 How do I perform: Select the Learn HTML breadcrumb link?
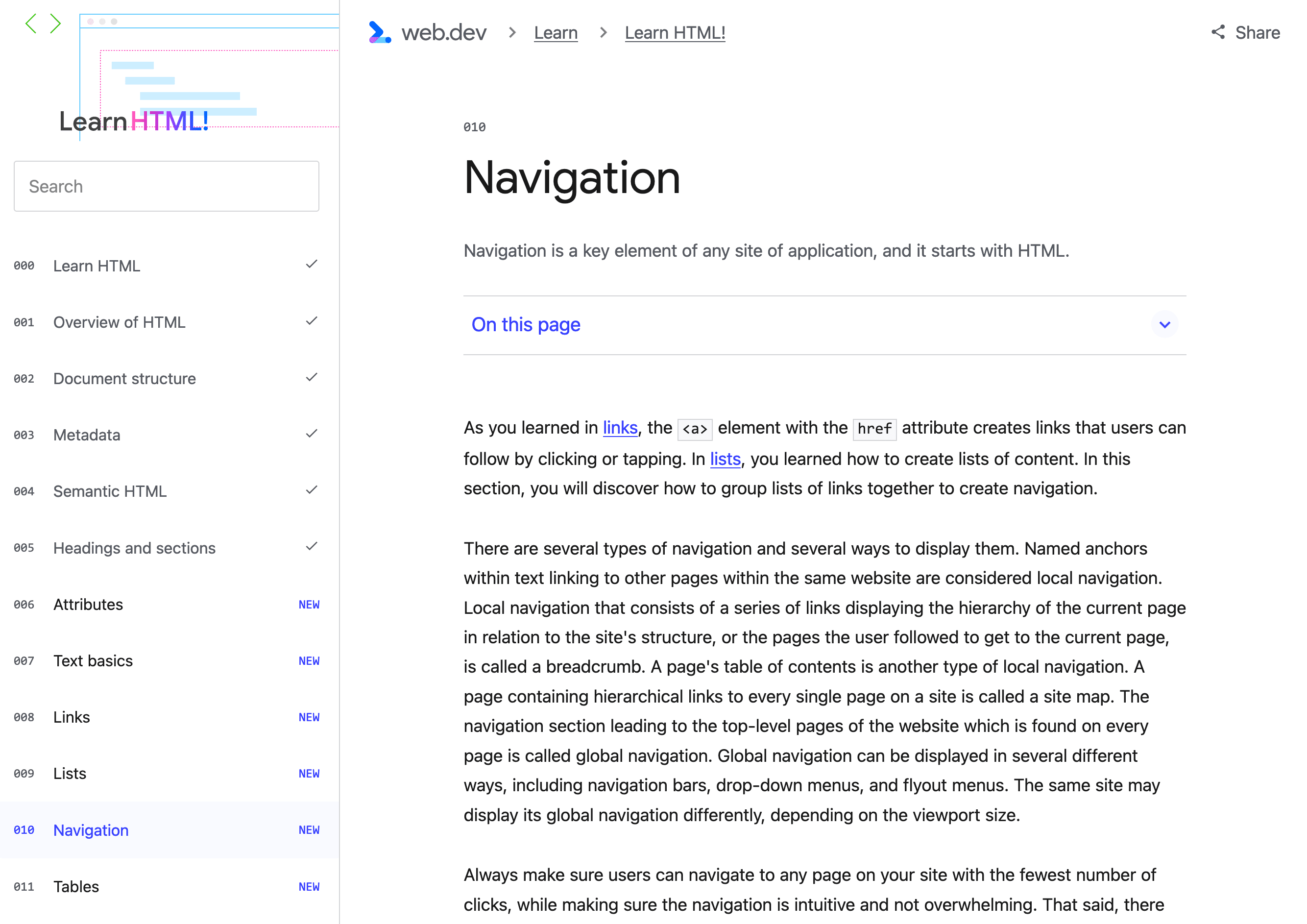(x=675, y=32)
